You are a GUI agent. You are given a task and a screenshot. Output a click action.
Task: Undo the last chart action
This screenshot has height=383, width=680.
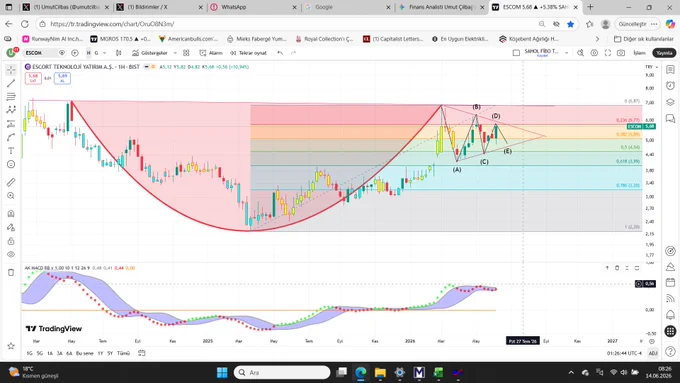tap(280, 53)
